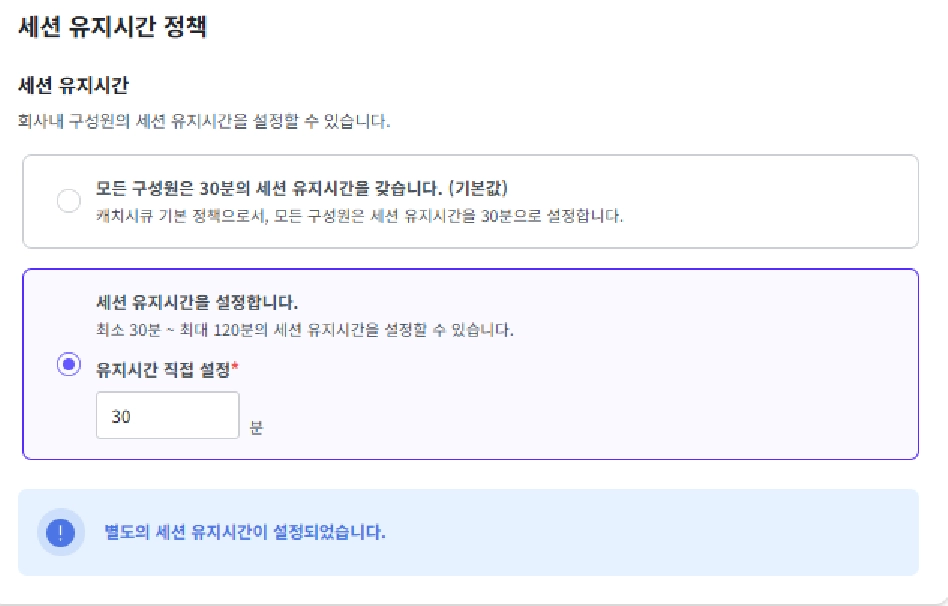Click the 캐치시큐 기본 정책으로서 description text
Viewport: 948px width, 606px height.
coord(359,216)
